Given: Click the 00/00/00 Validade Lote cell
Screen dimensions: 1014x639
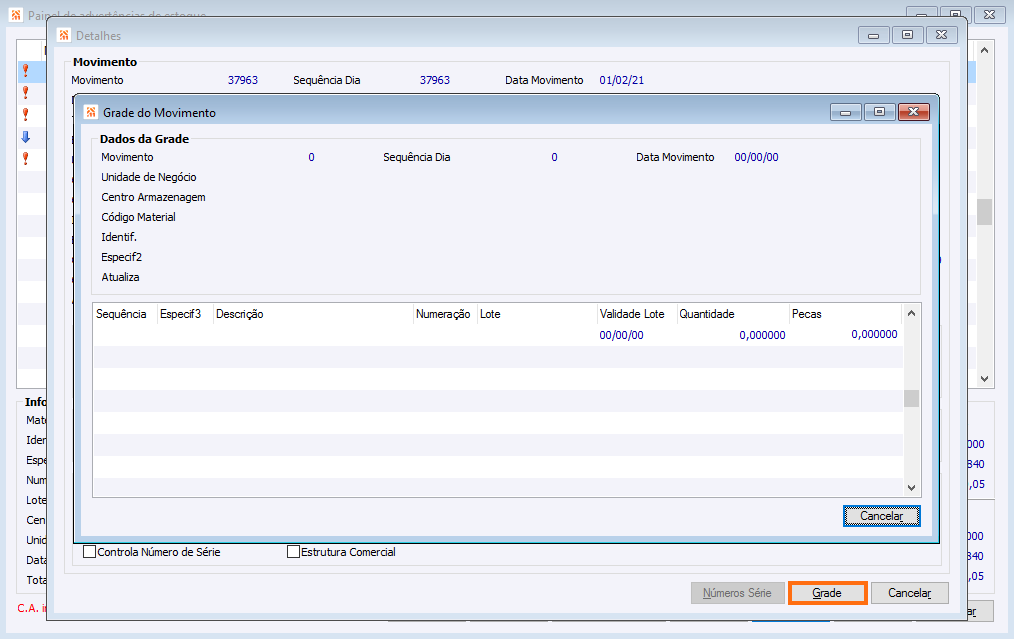Looking at the screenshot, I should (621, 335).
